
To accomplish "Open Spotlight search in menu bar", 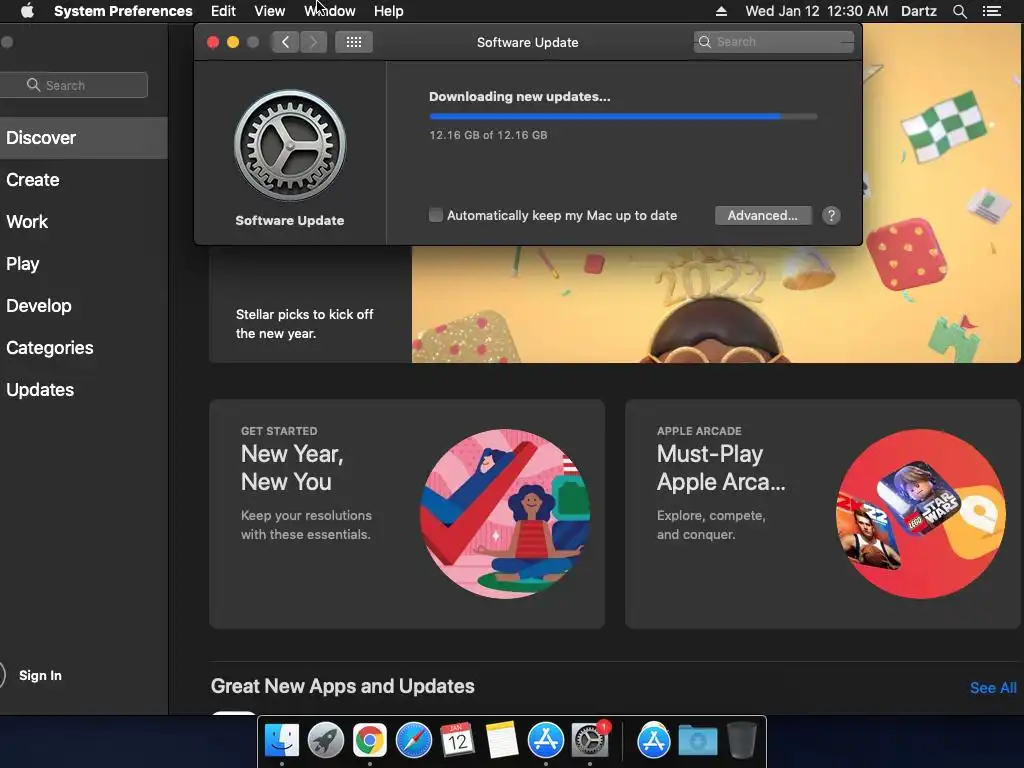I will [959, 11].
